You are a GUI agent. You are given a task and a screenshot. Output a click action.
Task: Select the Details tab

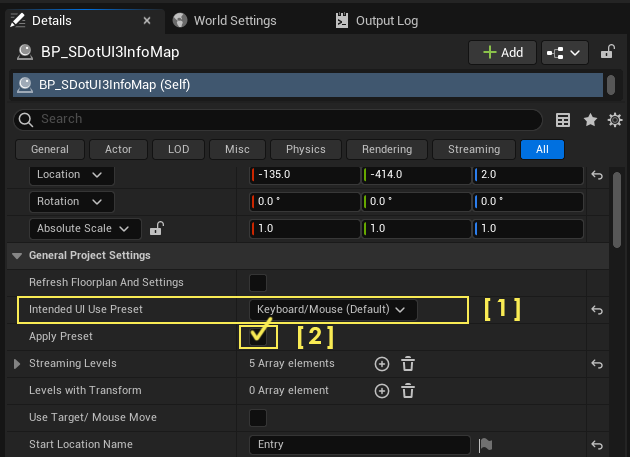pos(85,20)
